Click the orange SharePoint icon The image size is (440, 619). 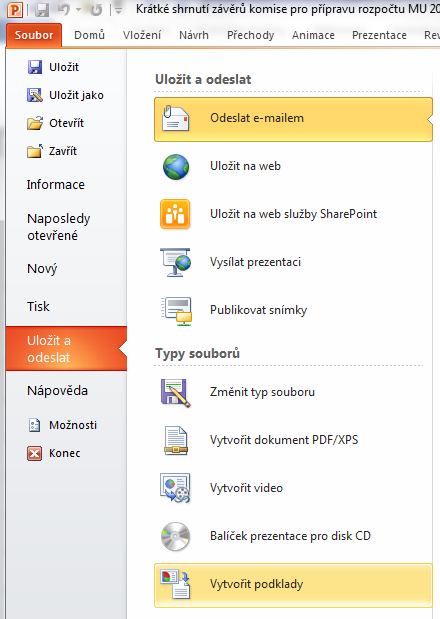pos(175,214)
